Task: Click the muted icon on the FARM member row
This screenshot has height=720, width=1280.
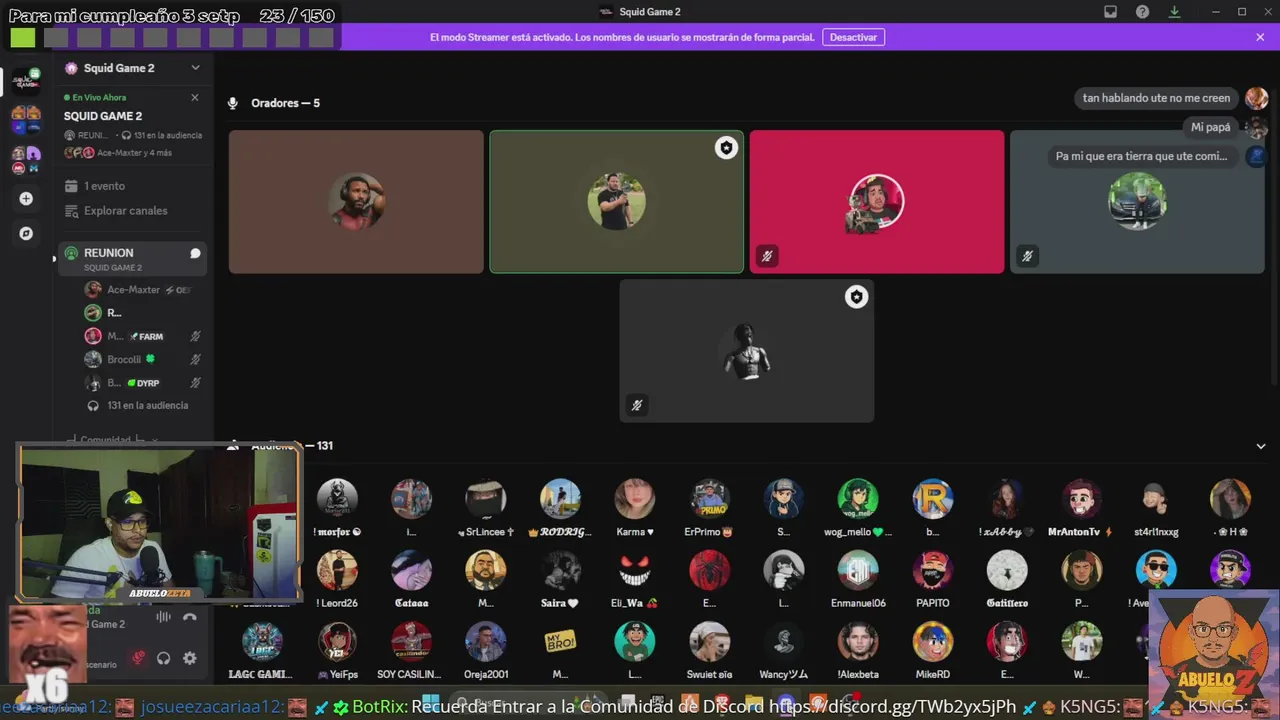Action: pos(196,337)
